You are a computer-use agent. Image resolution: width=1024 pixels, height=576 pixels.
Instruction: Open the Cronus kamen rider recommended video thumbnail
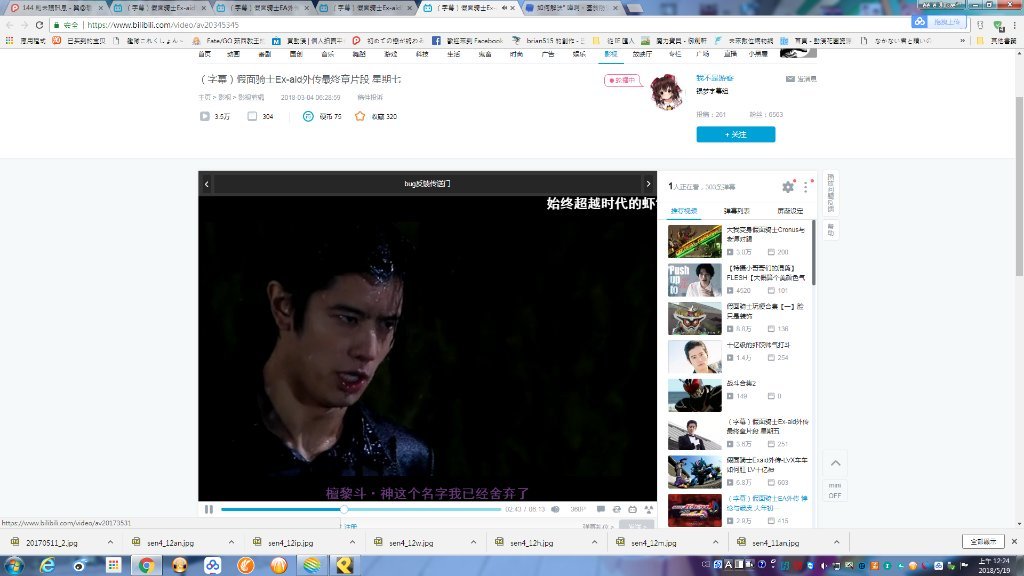(694, 242)
